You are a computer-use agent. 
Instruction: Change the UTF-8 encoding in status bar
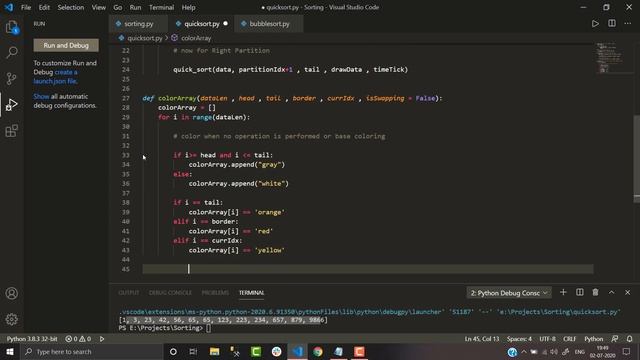(x=547, y=339)
